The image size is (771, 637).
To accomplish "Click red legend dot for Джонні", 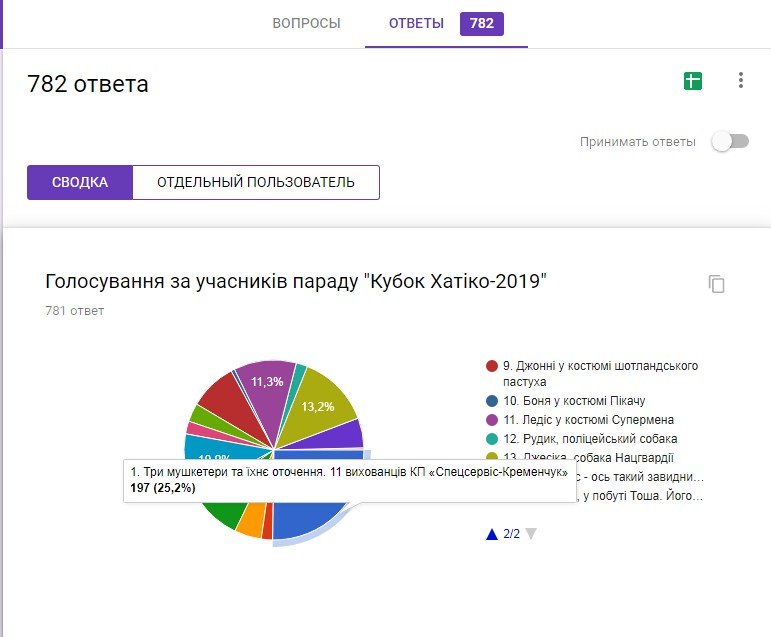I will [x=491, y=366].
